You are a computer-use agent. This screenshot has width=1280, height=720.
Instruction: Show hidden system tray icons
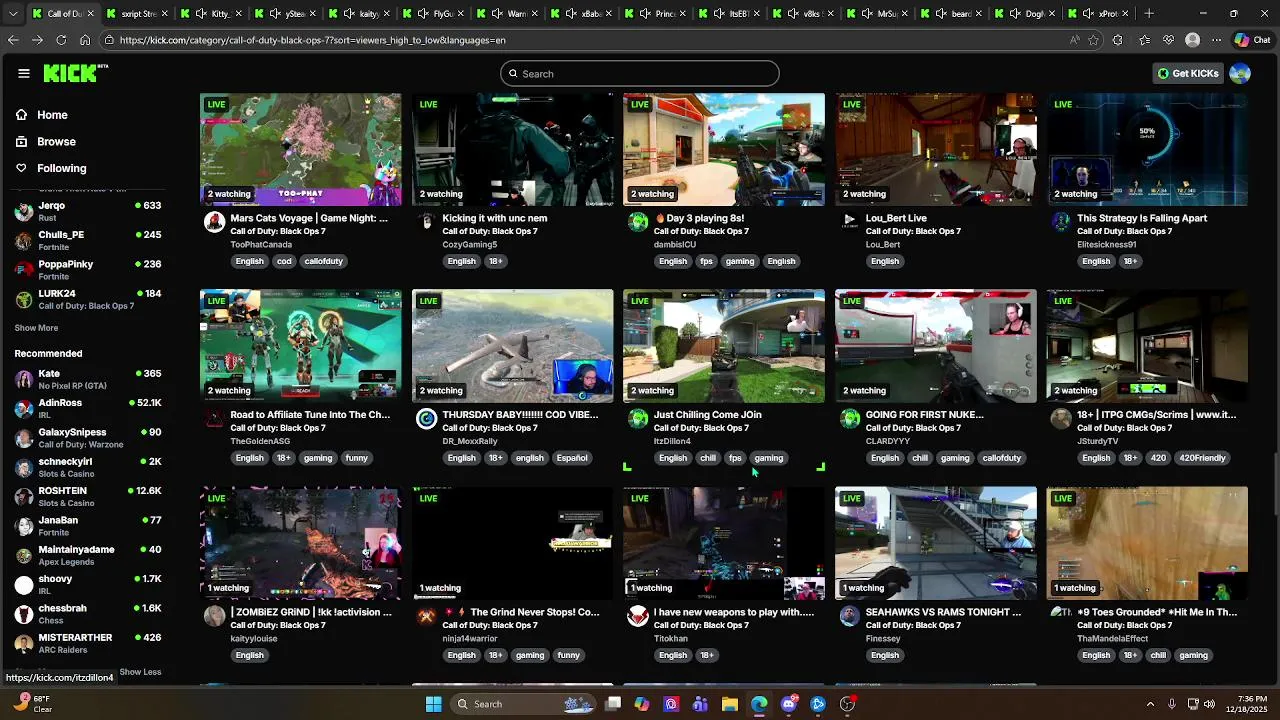[1150, 704]
